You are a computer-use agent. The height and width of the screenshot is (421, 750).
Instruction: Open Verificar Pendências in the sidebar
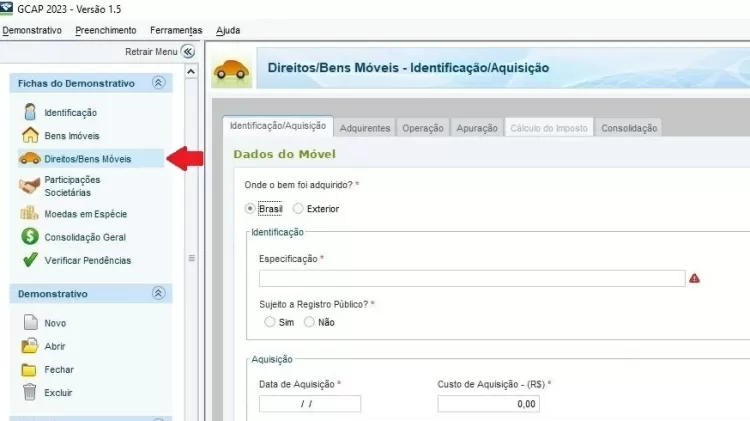(88, 260)
